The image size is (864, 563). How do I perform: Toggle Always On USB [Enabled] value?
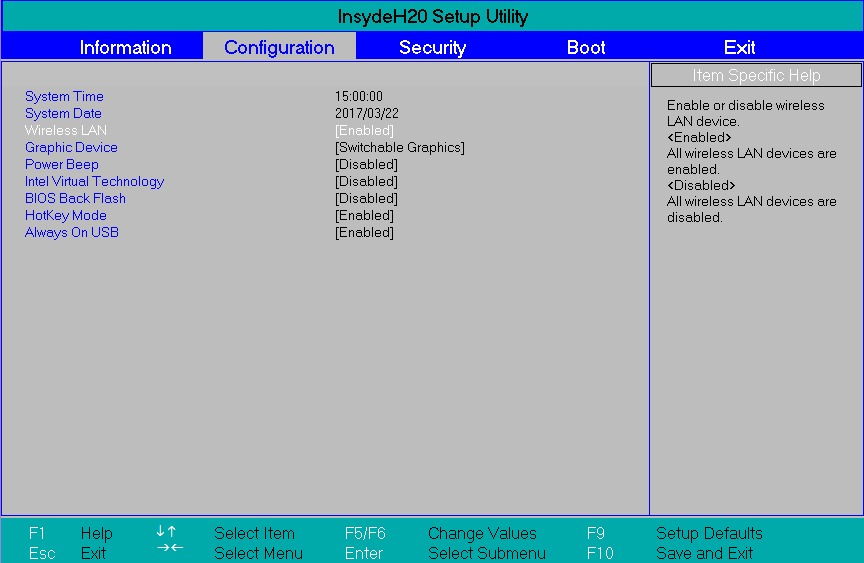click(364, 232)
